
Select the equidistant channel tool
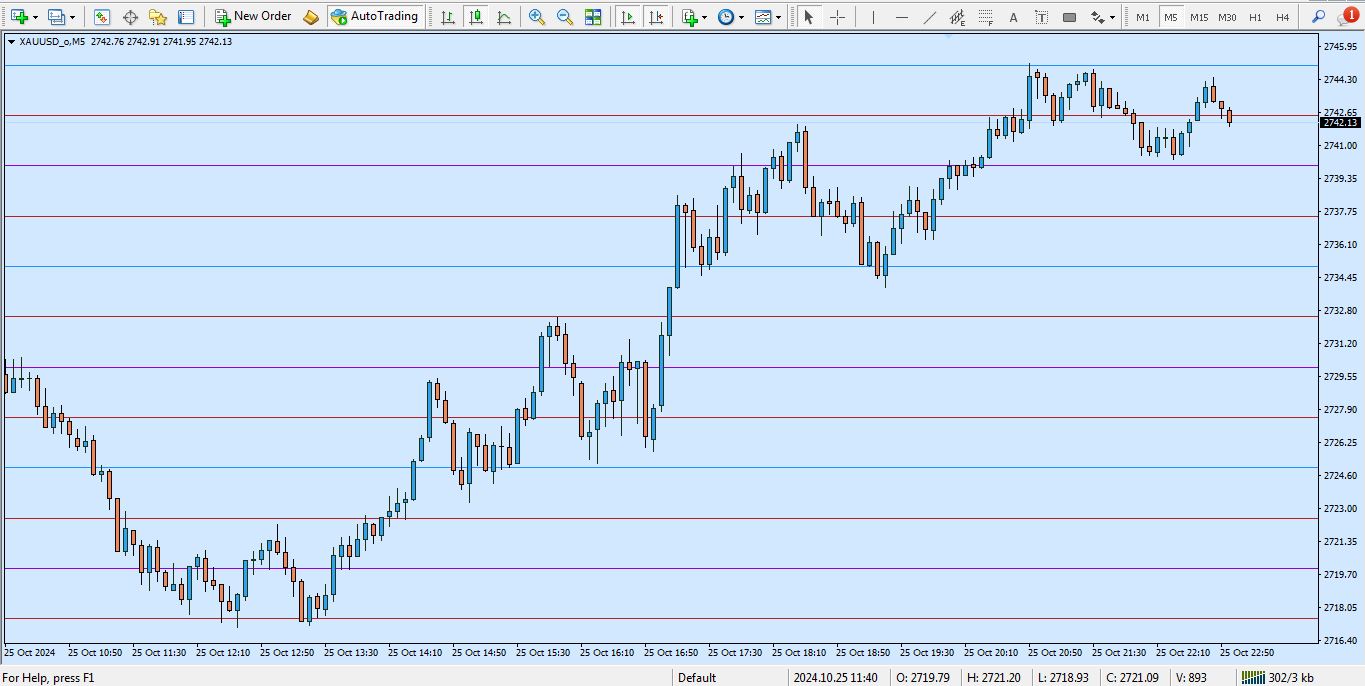pyautogui.click(x=958, y=17)
